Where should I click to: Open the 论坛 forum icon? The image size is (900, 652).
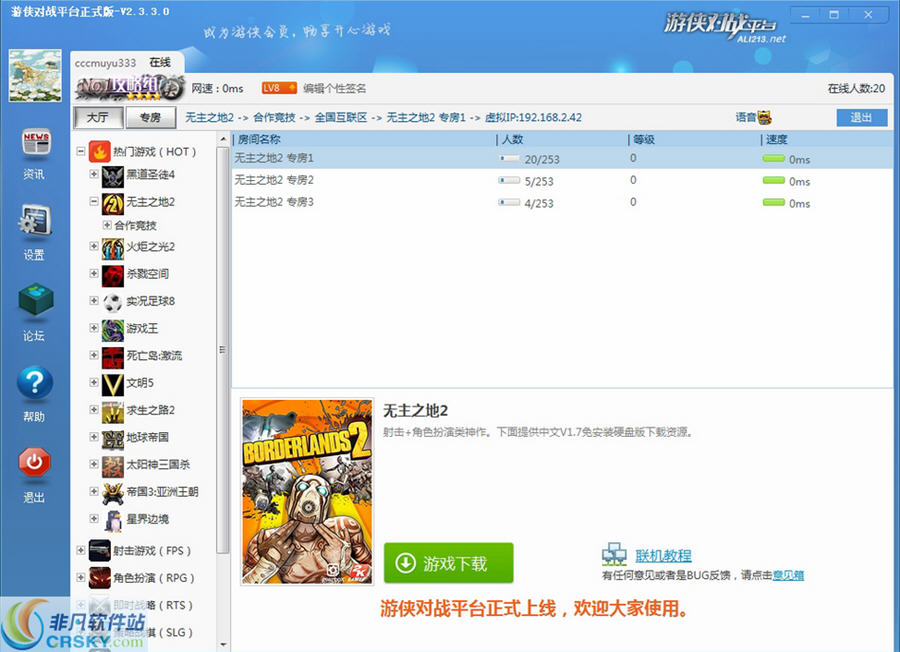click(36, 298)
